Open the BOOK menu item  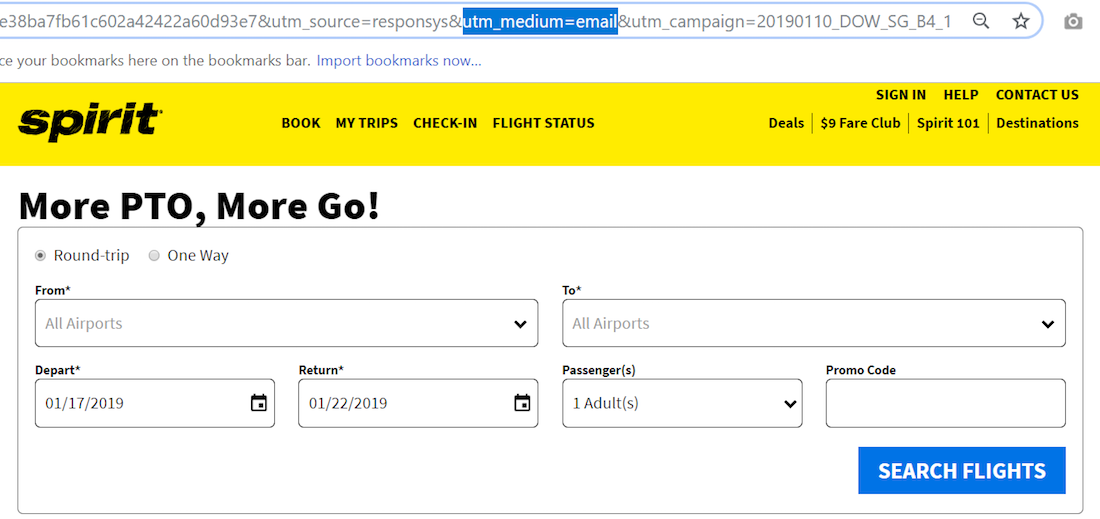click(301, 123)
